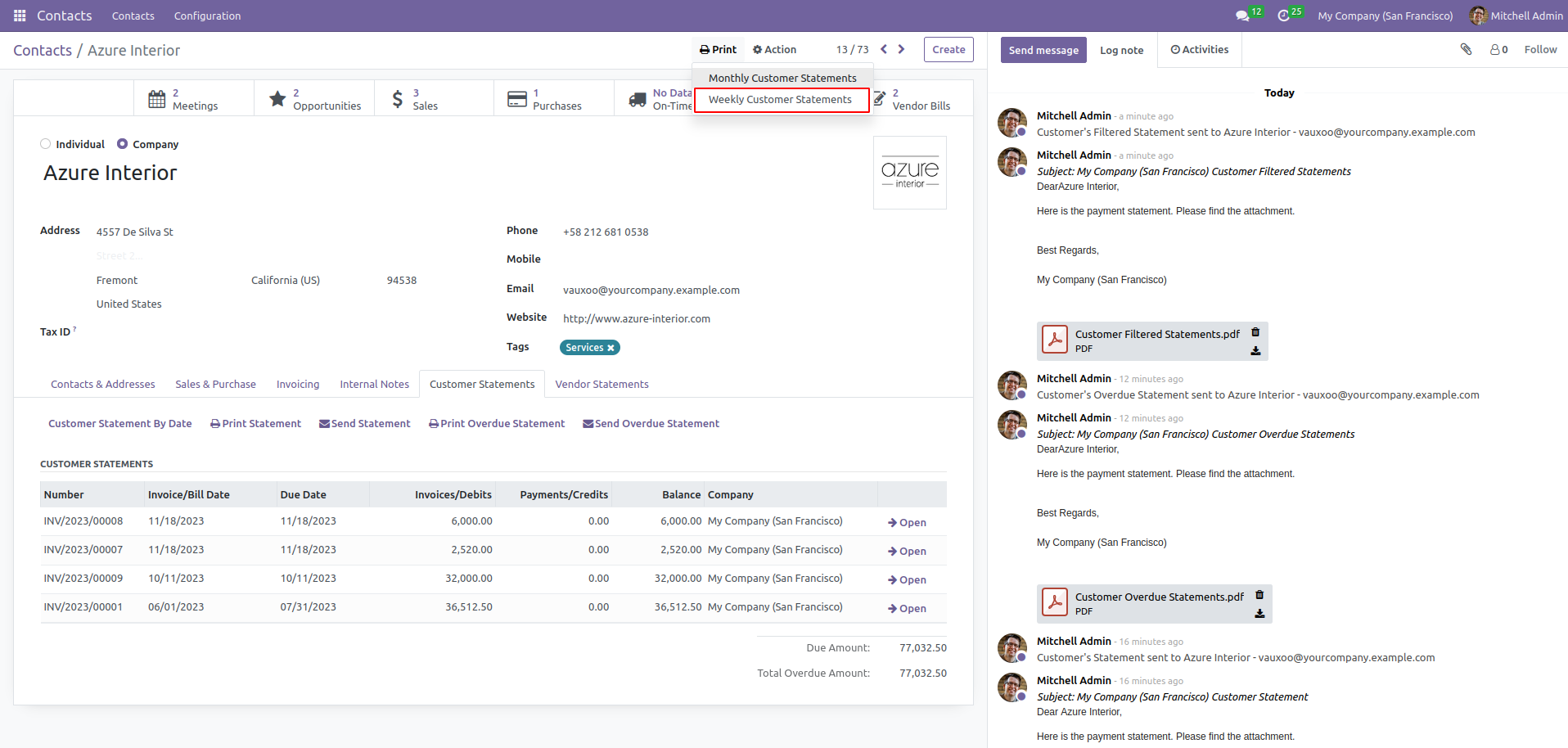Open row INV/2023/00001 with arrow Open

pos(907,608)
